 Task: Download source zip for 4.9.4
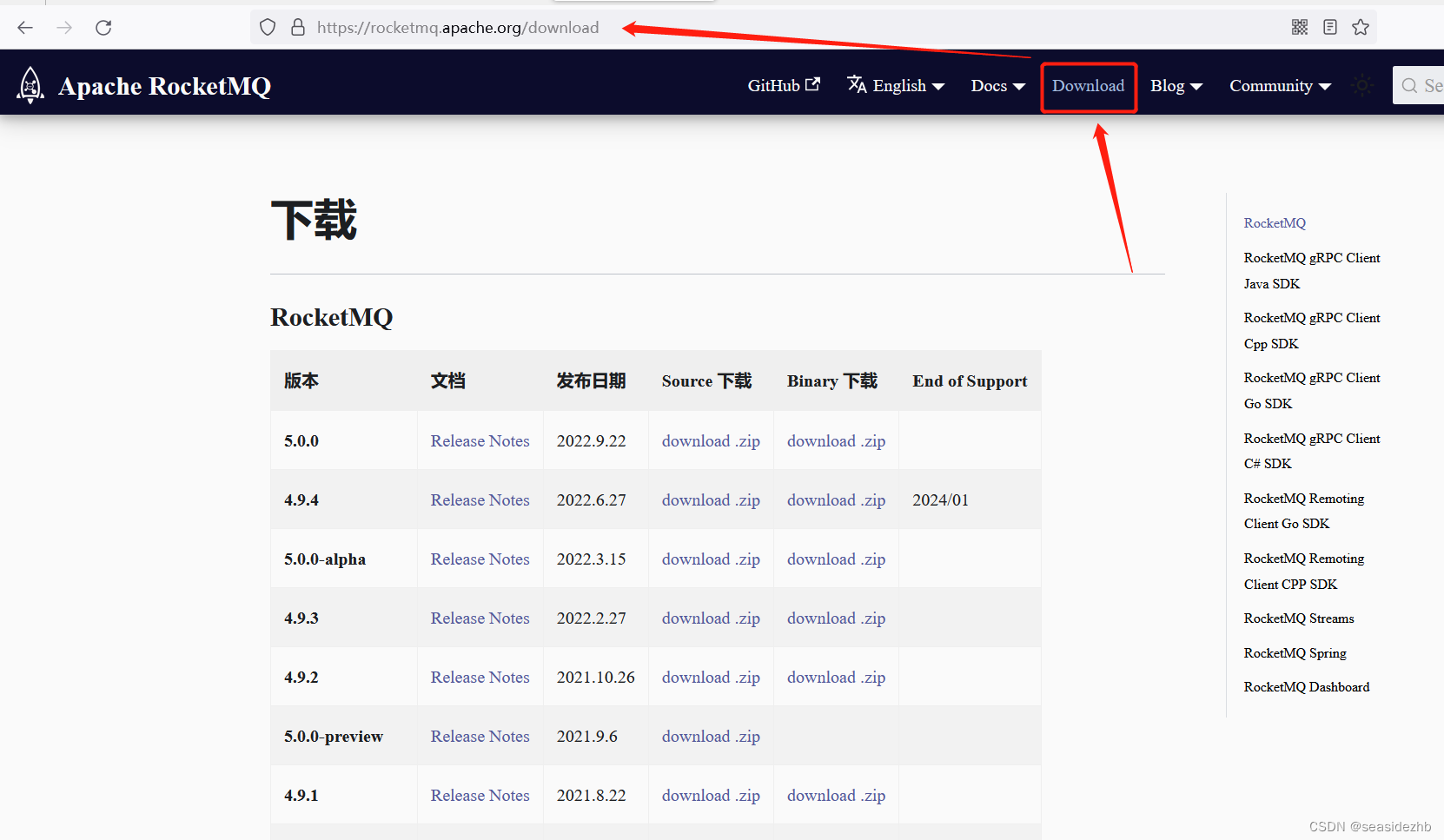click(711, 500)
